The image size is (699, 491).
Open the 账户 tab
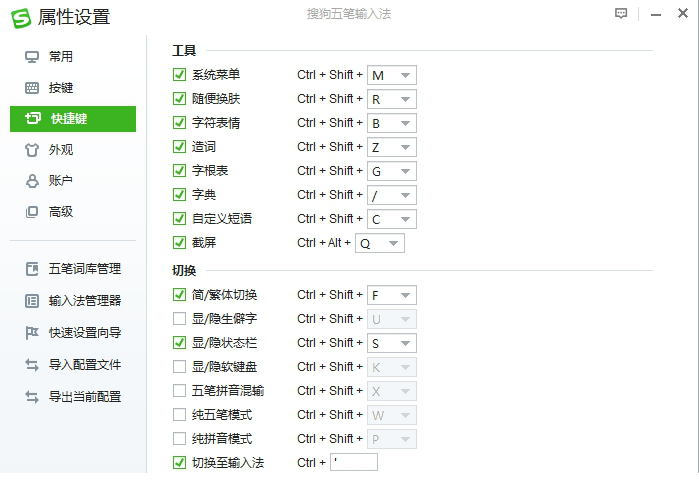click(x=73, y=181)
